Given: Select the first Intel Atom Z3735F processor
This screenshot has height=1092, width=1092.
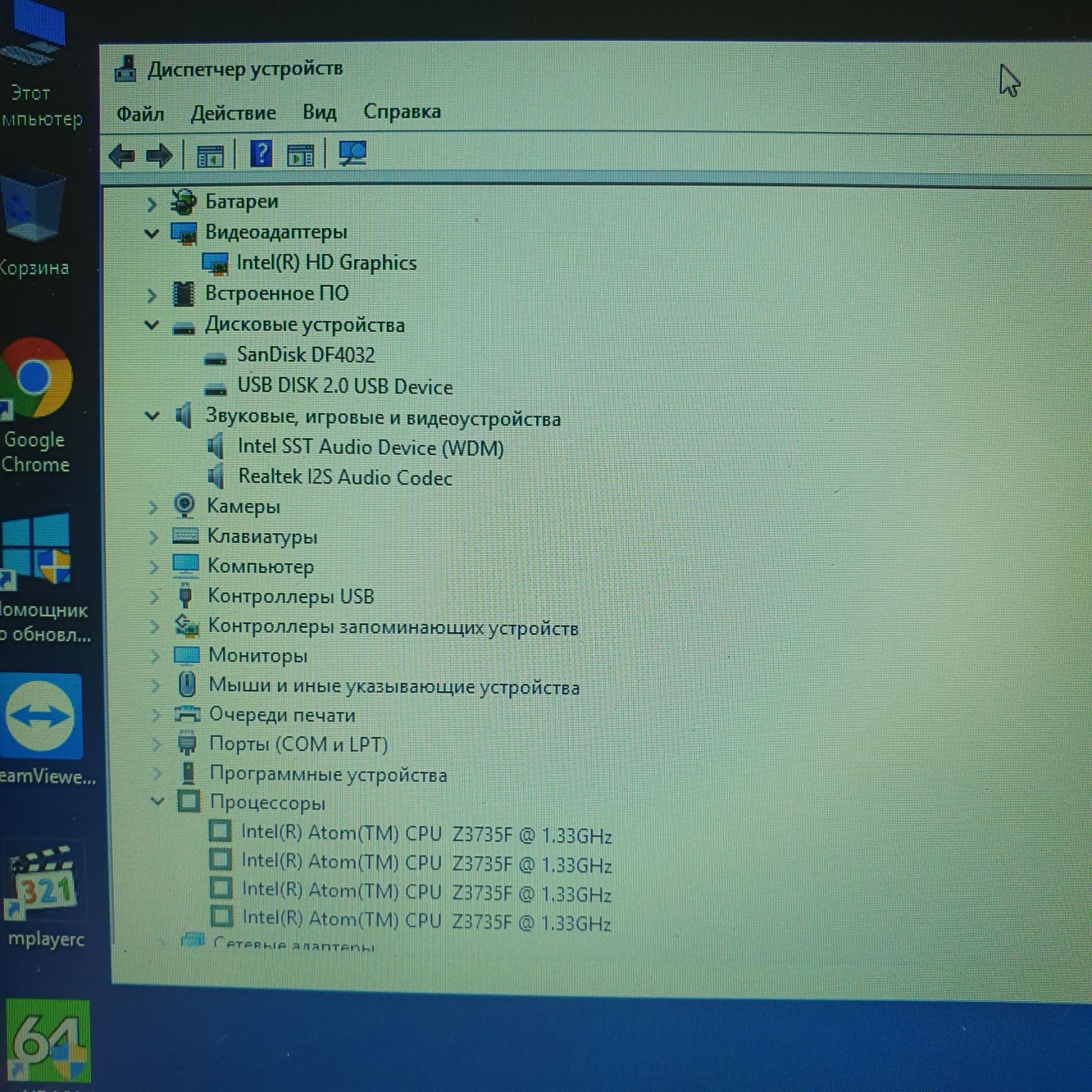Looking at the screenshot, I should (426, 834).
